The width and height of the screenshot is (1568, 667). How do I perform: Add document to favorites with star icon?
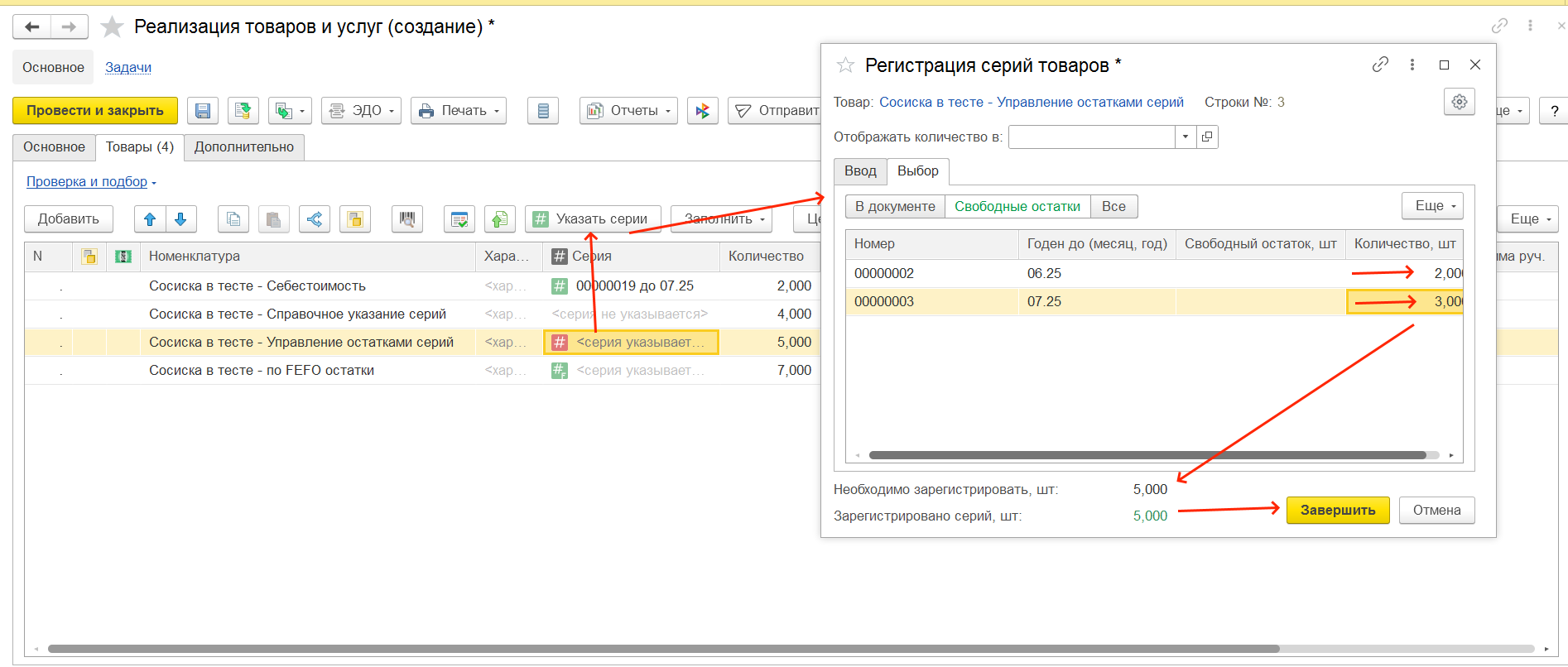112,27
